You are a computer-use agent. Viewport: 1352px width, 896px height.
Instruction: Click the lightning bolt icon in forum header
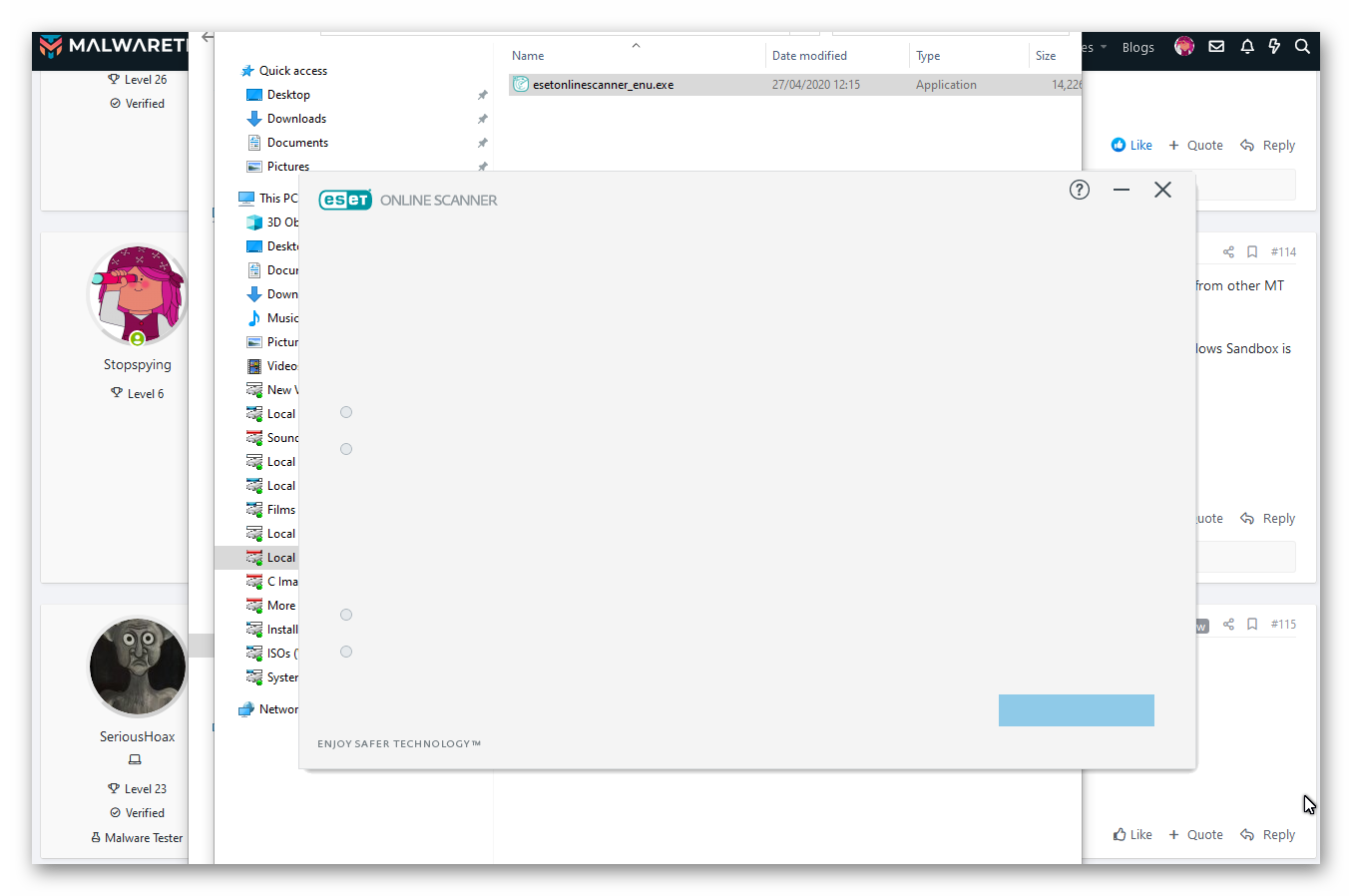1274,46
